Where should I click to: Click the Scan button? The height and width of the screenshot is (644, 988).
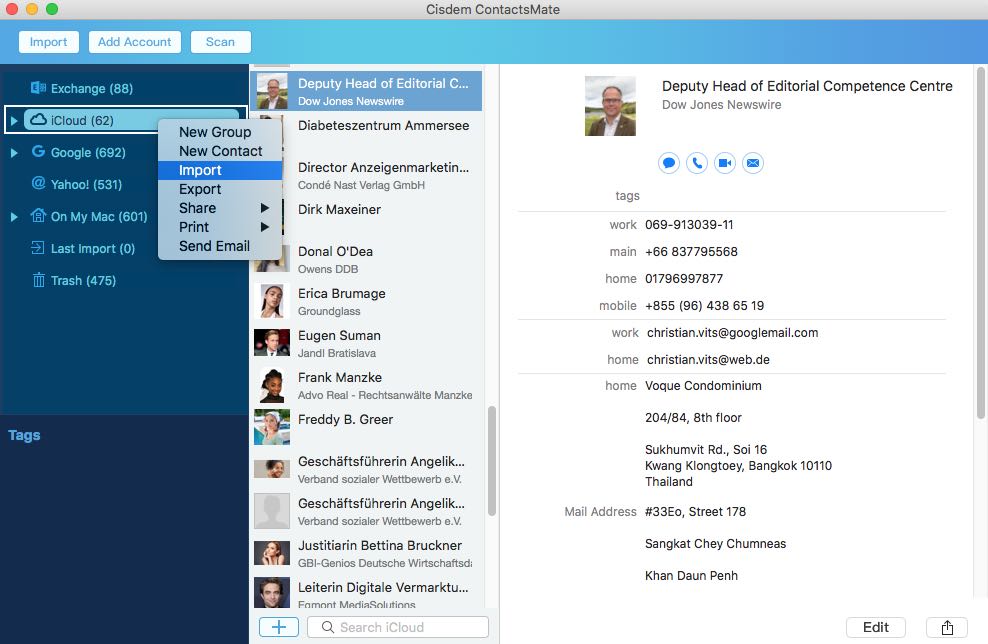click(221, 42)
